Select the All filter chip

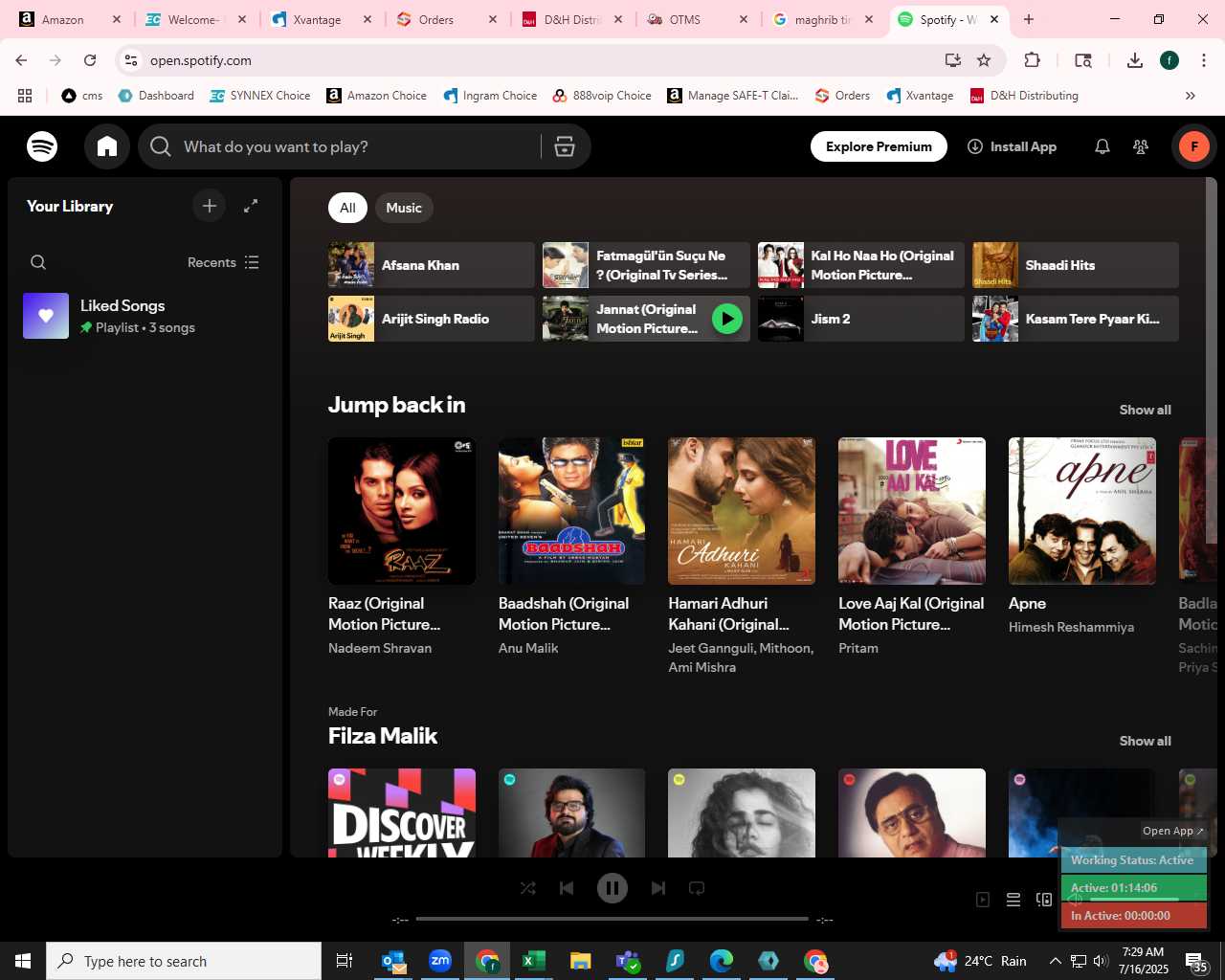(347, 208)
